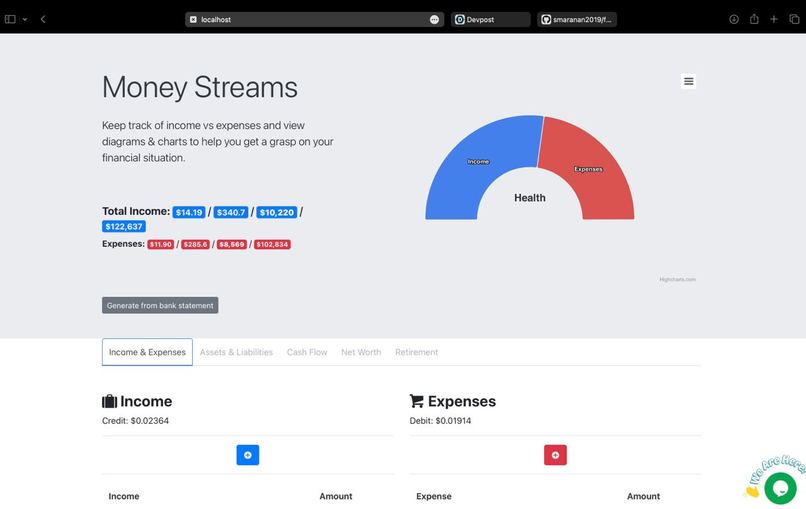Open the chart hamburger context menu
The image size is (806, 509).
coord(688,81)
